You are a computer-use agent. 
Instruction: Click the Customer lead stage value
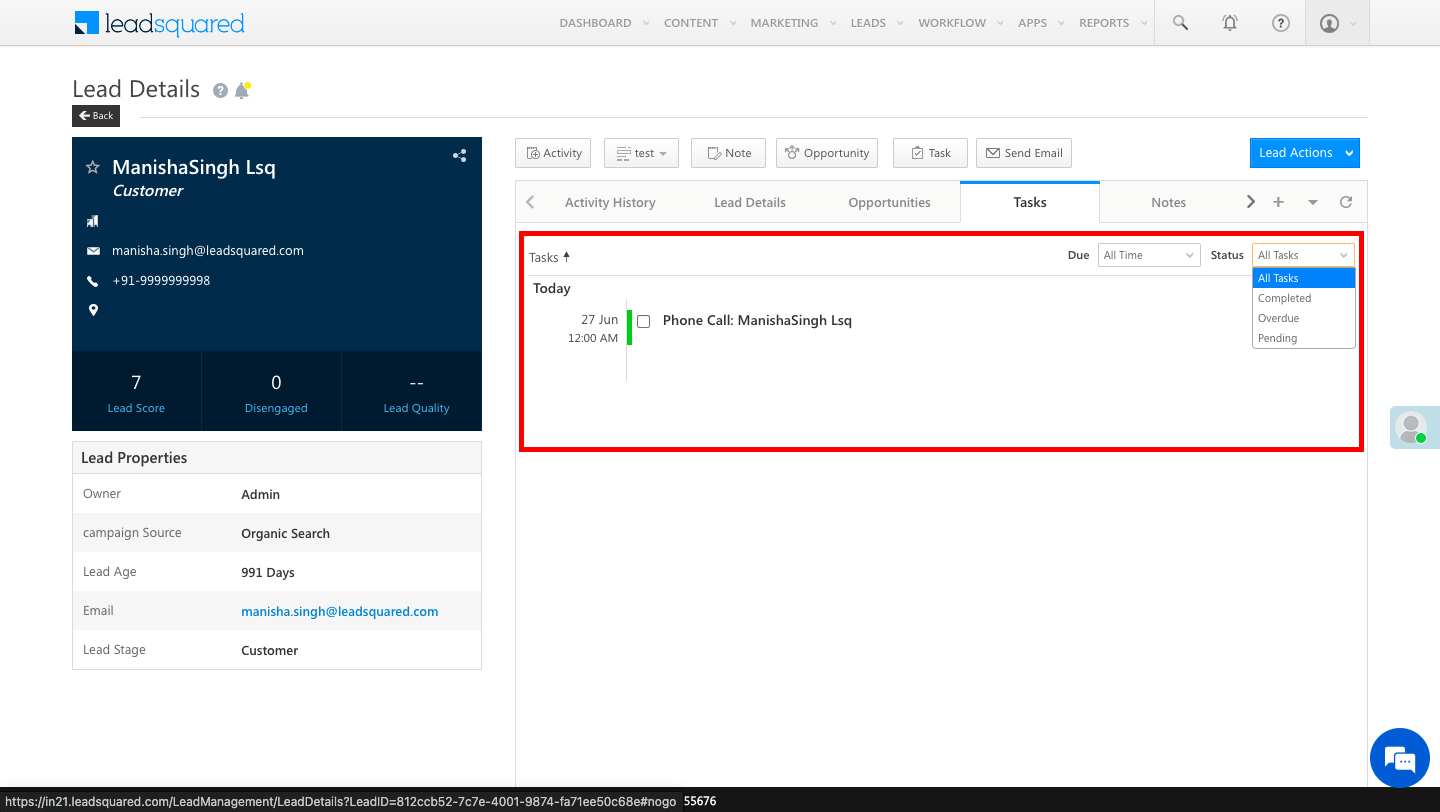point(270,651)
